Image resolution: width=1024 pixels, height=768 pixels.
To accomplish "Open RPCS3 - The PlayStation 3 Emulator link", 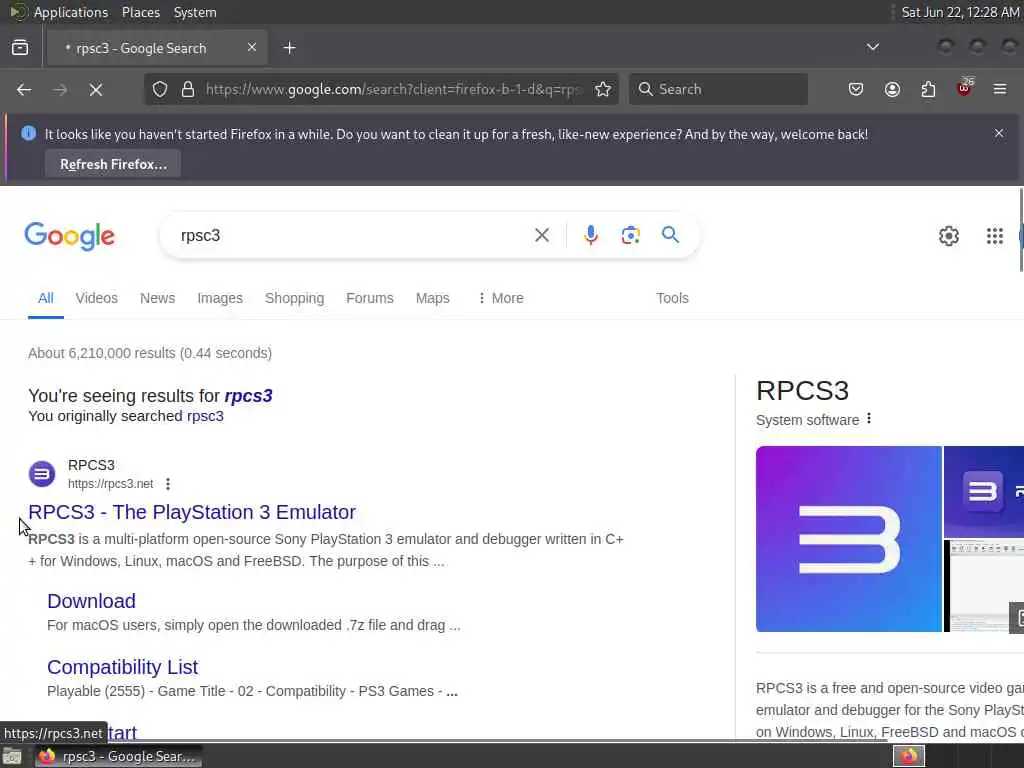I will click(x=192, y=512).
